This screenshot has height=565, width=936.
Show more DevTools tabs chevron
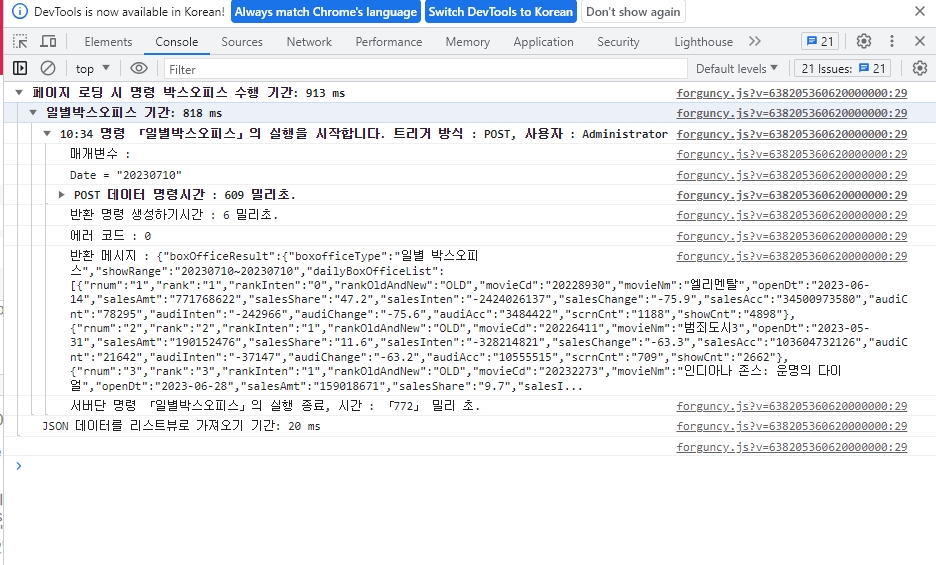754,41
